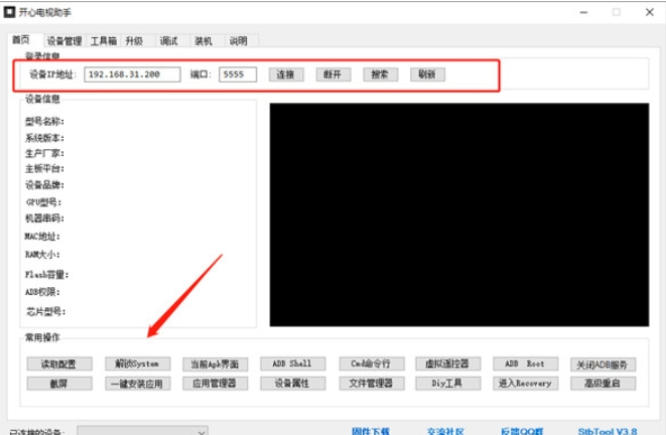Open Diy工具
Screen dimensions: 666x435
[x=448, y=383]
